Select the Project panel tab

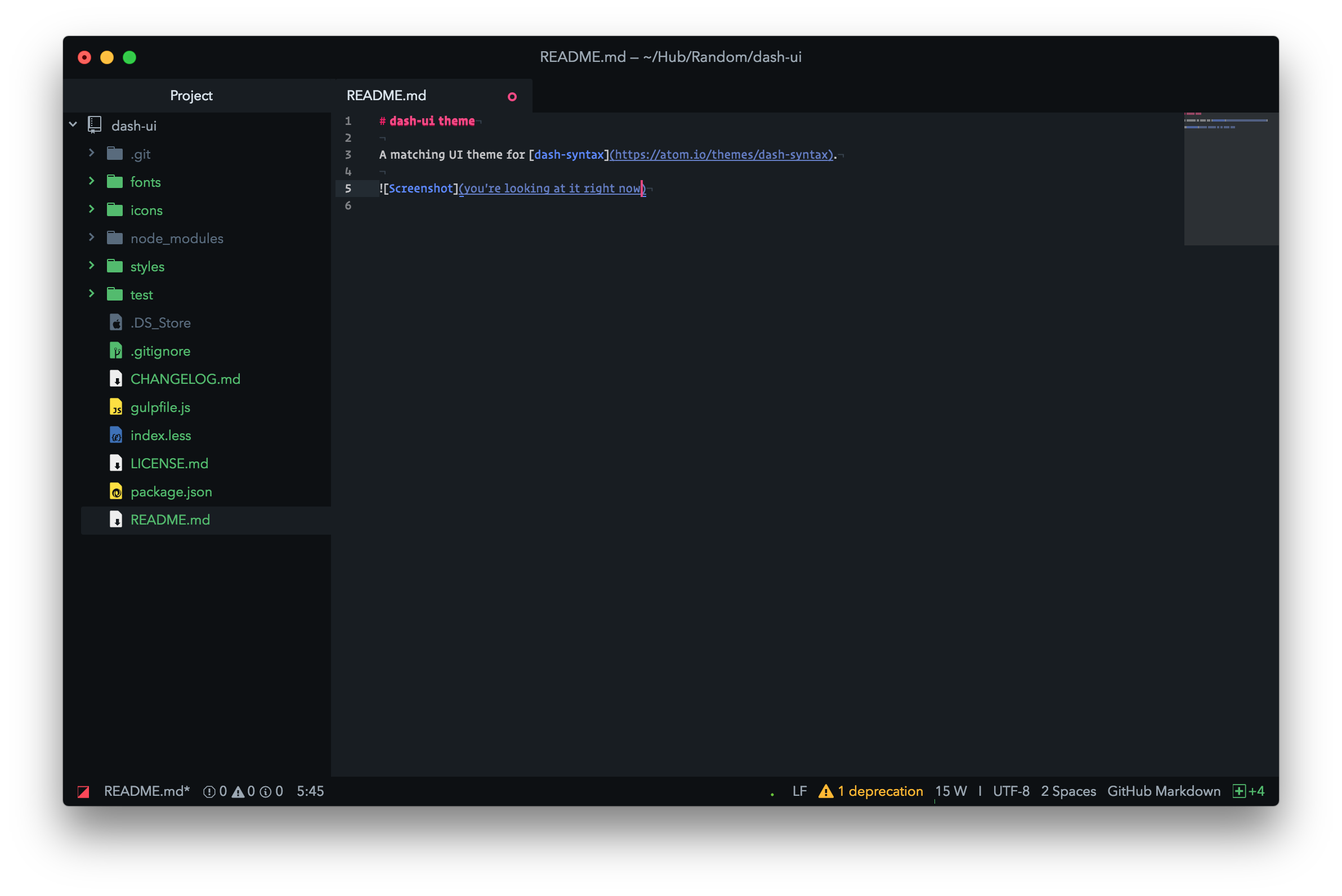[x=191, y=96]
